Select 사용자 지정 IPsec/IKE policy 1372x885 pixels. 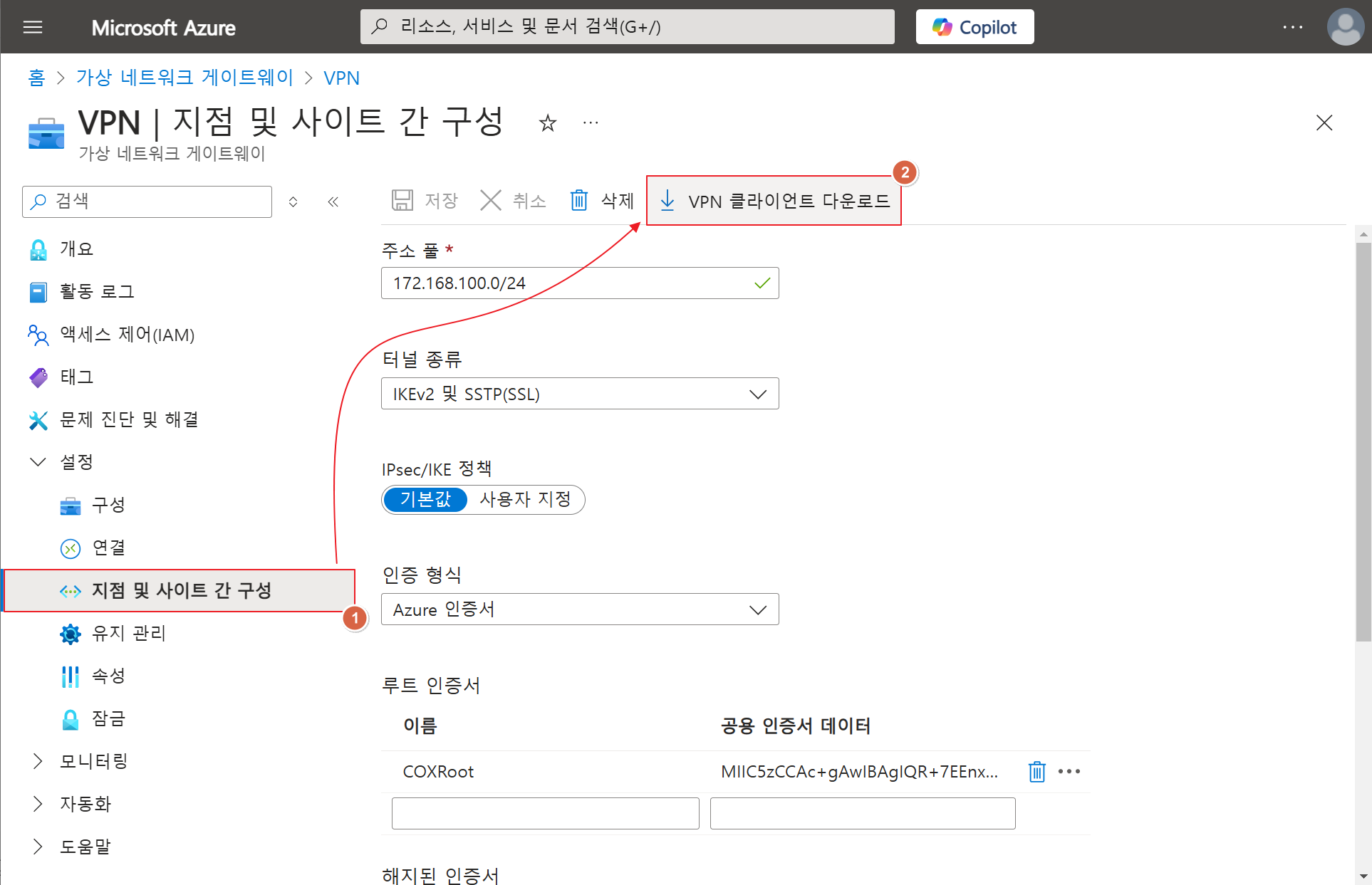coord(526,500)
